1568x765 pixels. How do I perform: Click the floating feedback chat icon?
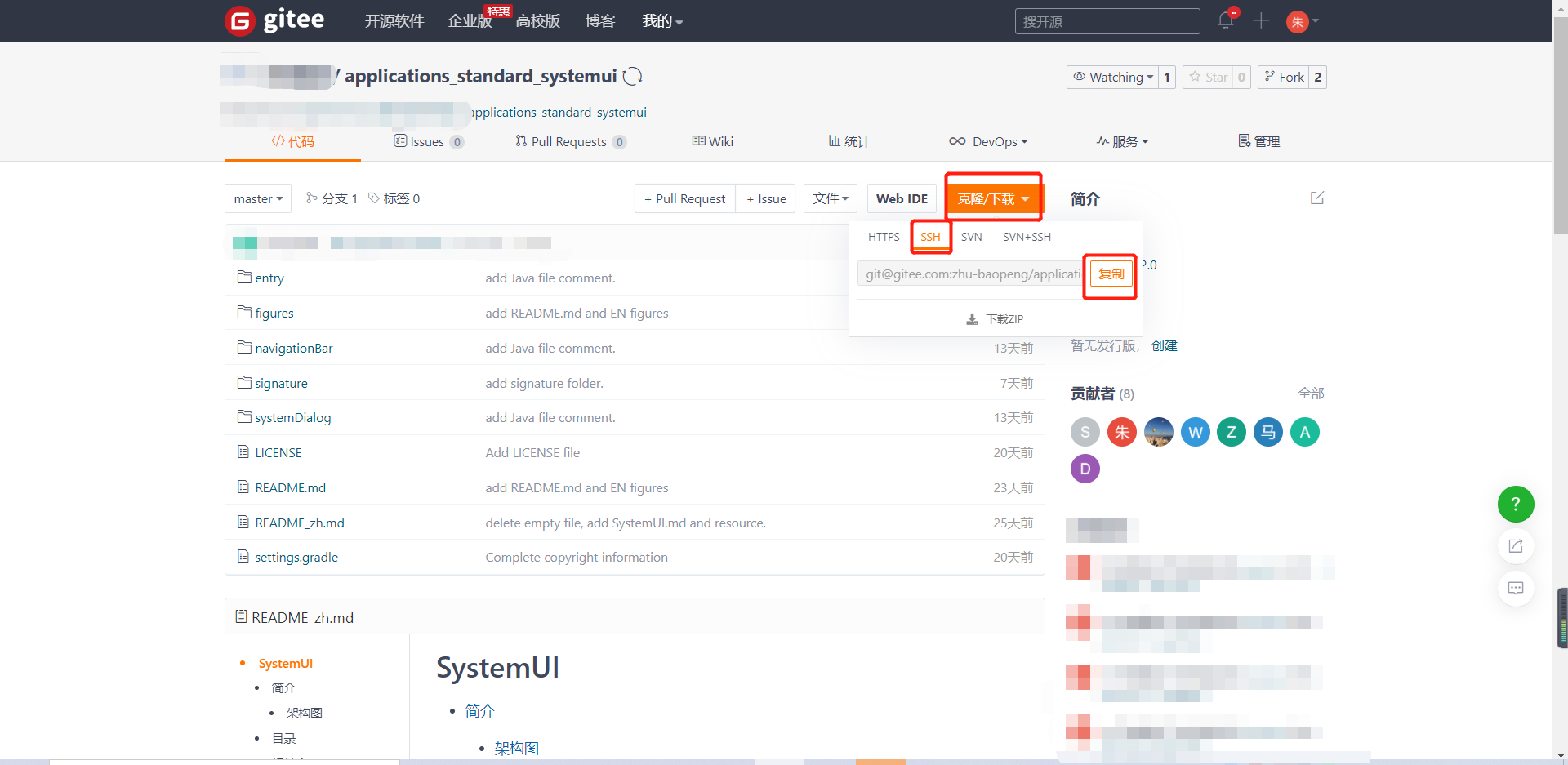pos(1515,588)
